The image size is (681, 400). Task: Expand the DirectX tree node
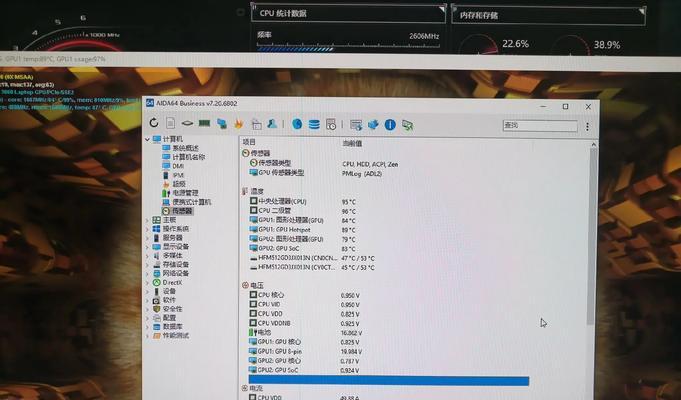(147, 282)
